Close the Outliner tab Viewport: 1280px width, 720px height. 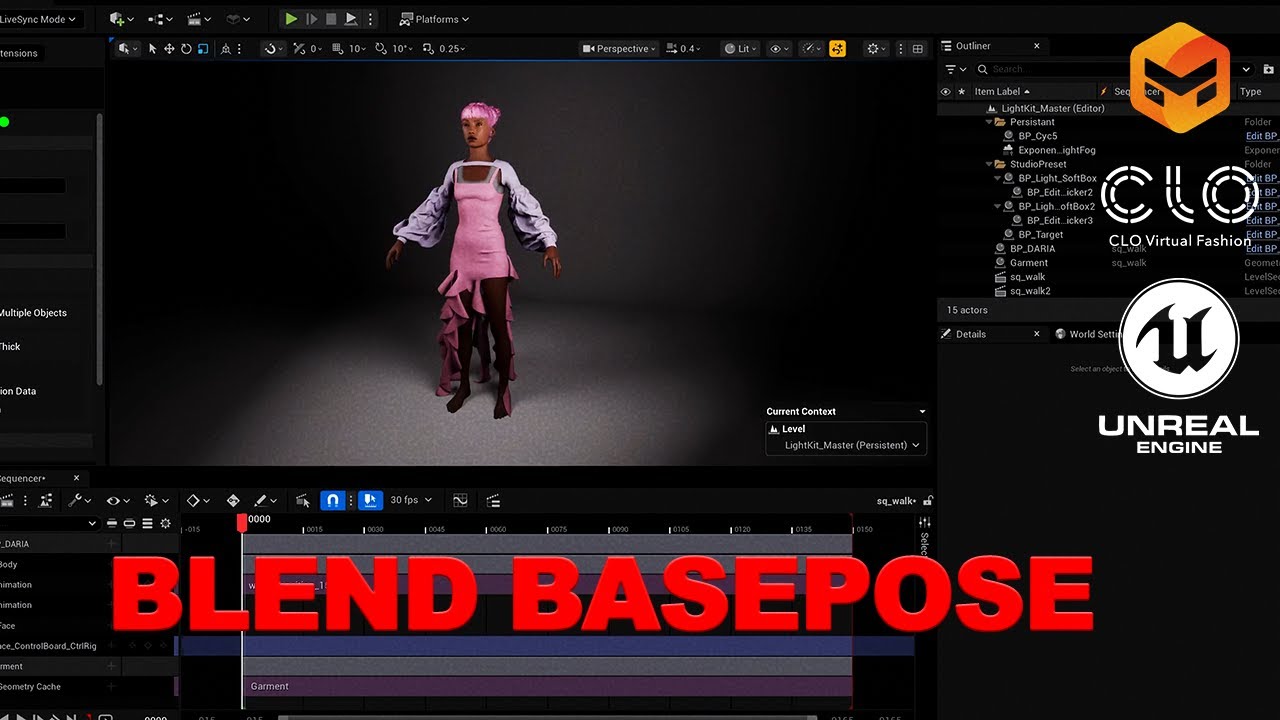(x=1036, y=46)
